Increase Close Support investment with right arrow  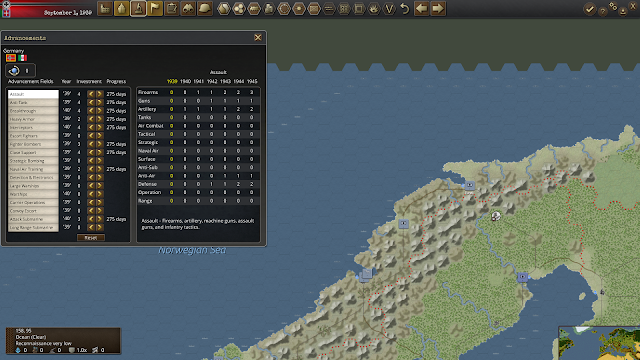pos(99,152)
